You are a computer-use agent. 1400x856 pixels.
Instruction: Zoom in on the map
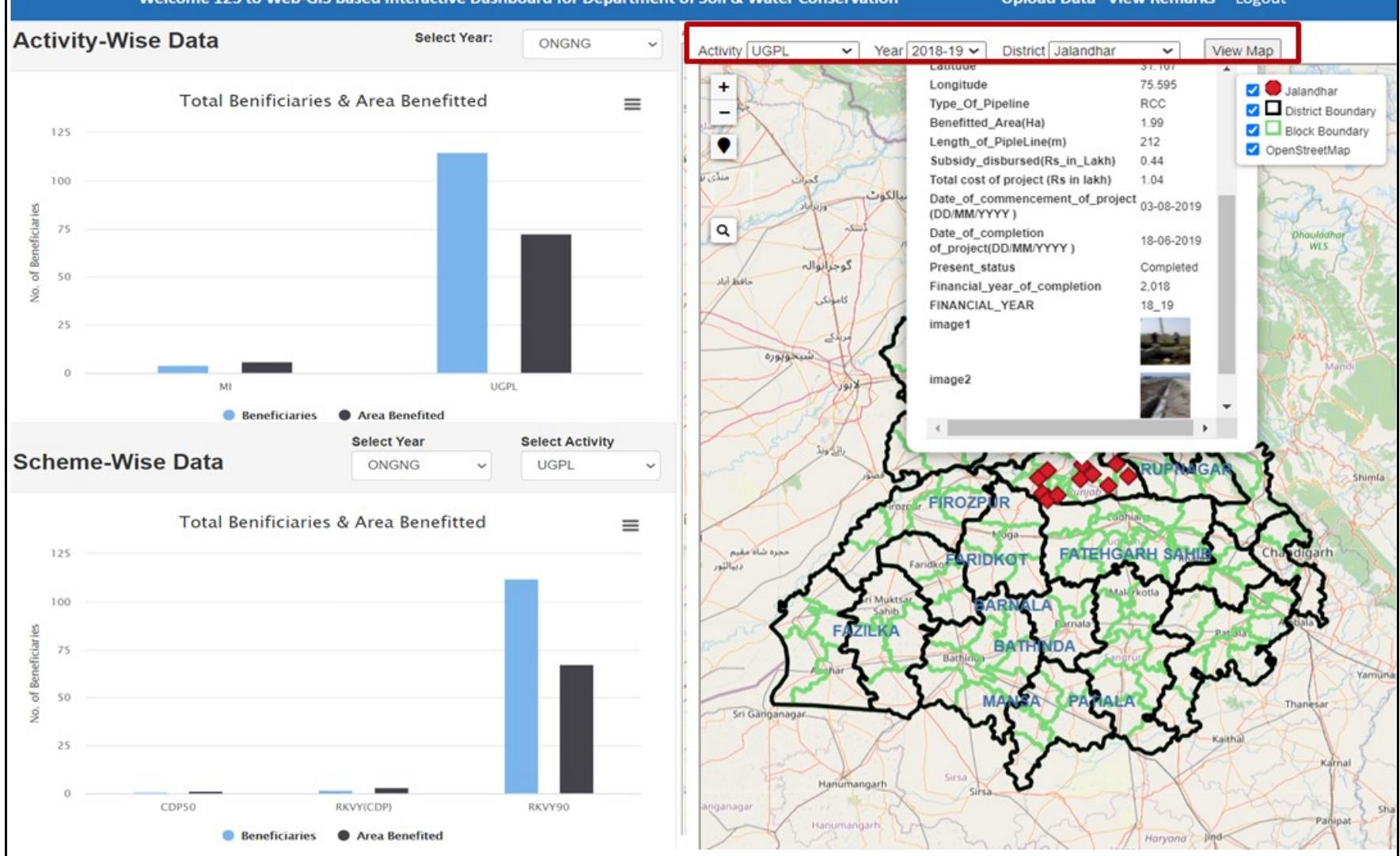point(723,87)
